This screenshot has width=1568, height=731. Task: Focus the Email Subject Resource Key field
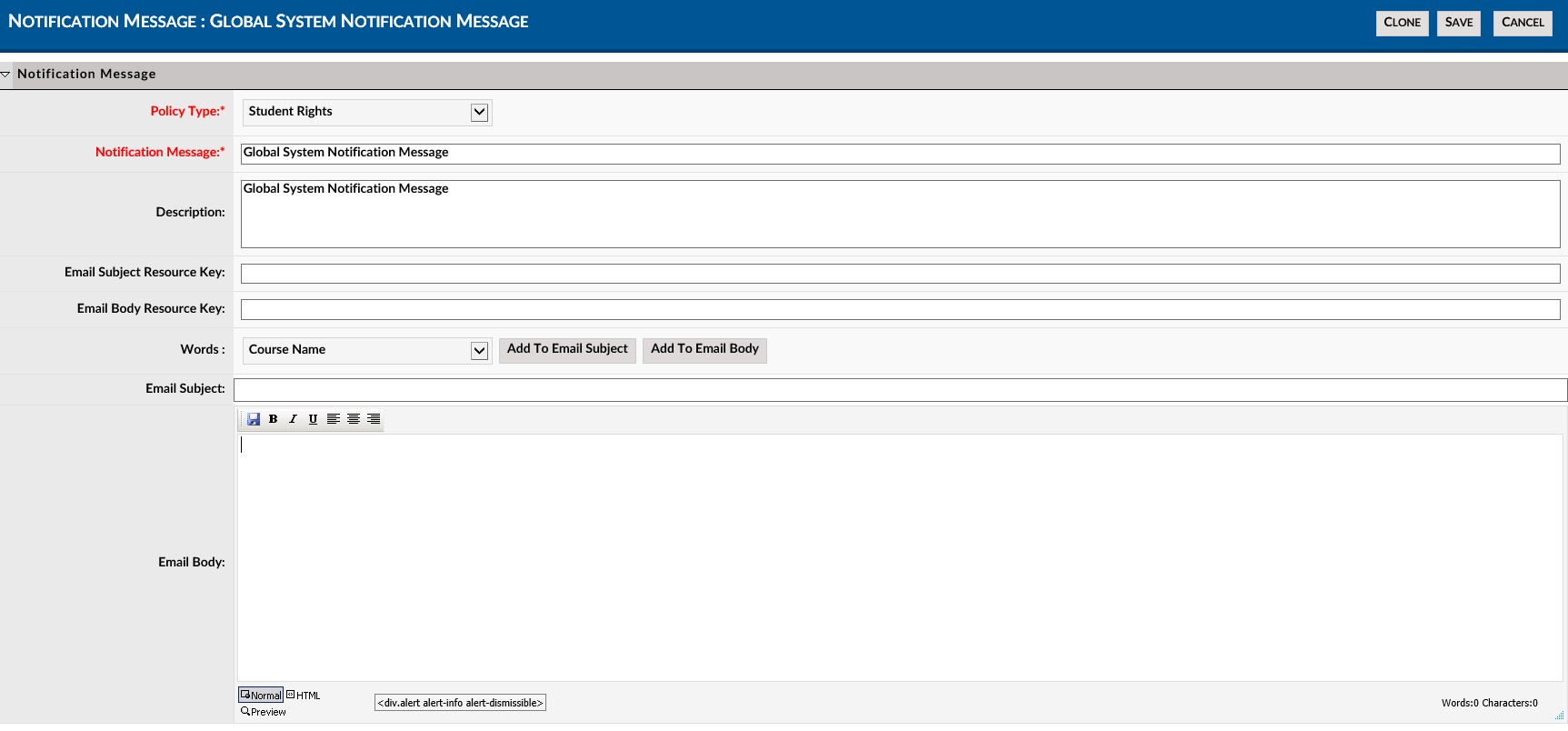tap(900, 274)
